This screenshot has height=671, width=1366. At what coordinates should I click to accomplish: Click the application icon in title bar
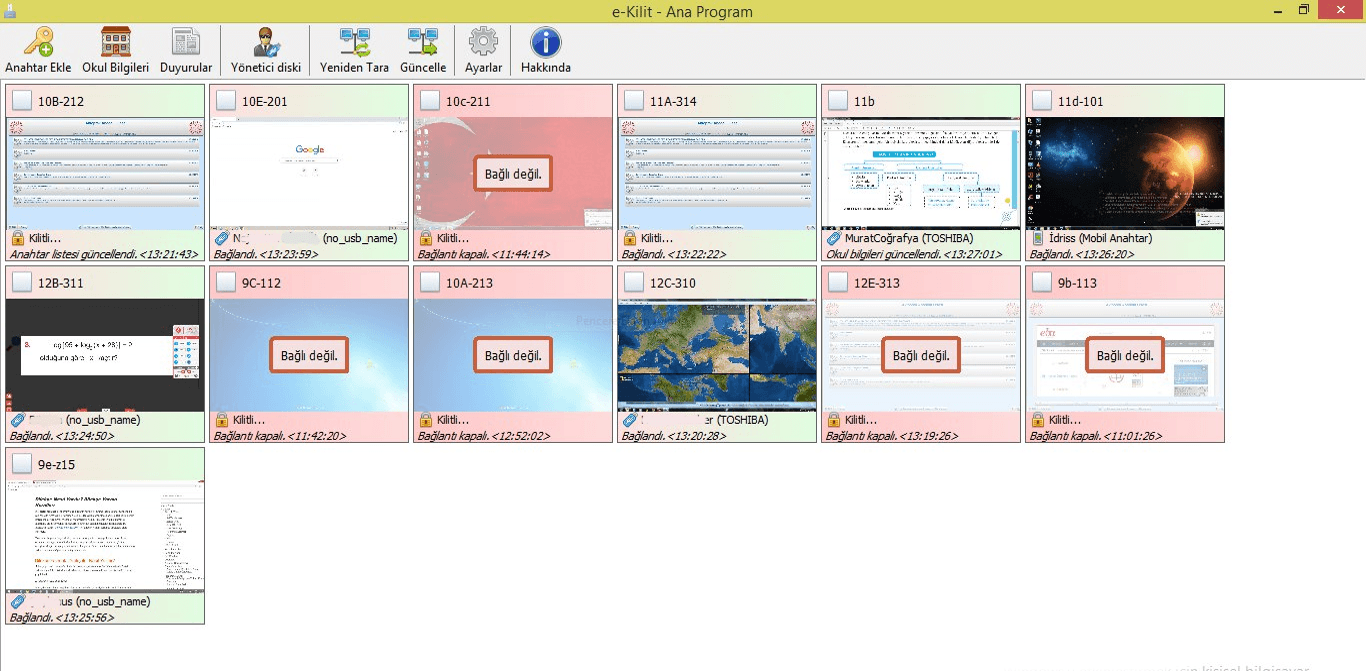pyautogui.click(x=10, y=11)
